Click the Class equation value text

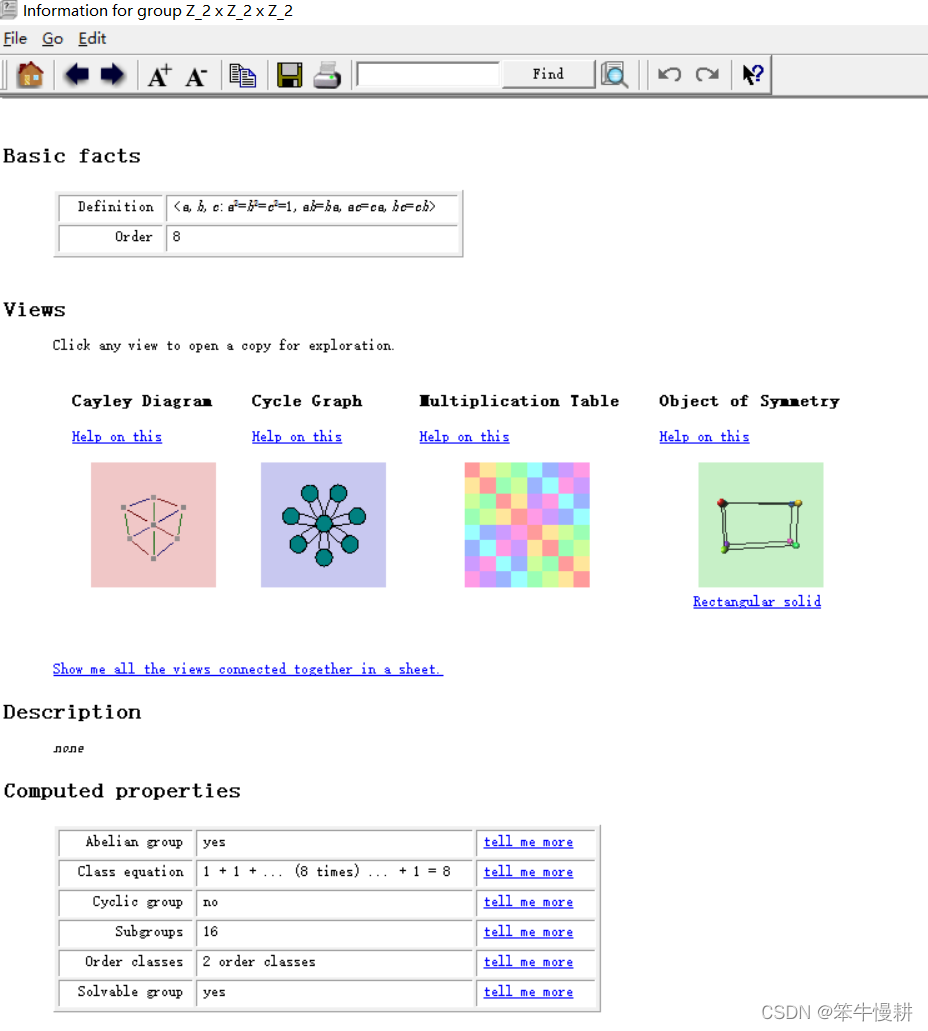pyautogui.click(x=327, y=872)
